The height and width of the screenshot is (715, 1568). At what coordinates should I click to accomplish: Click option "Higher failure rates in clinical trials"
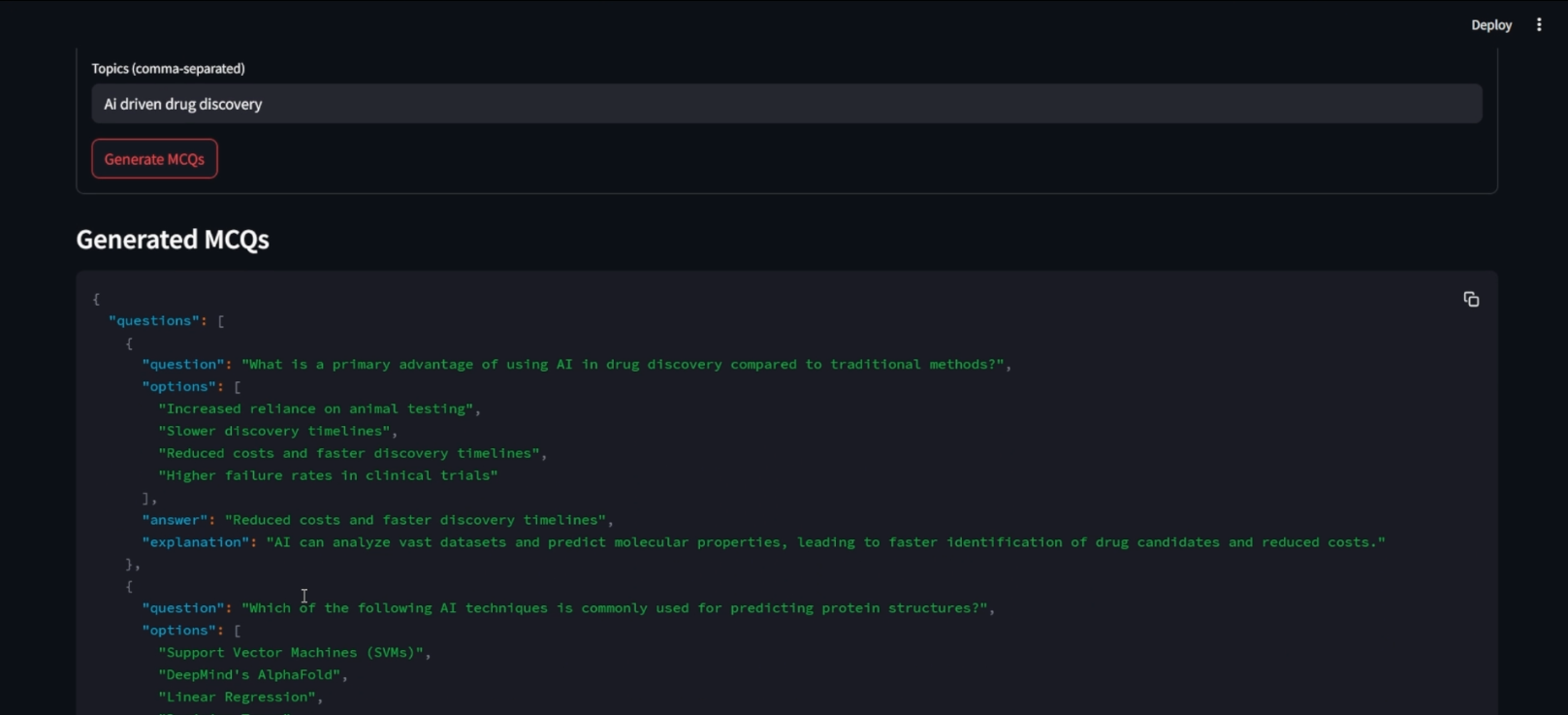point(328,476)
